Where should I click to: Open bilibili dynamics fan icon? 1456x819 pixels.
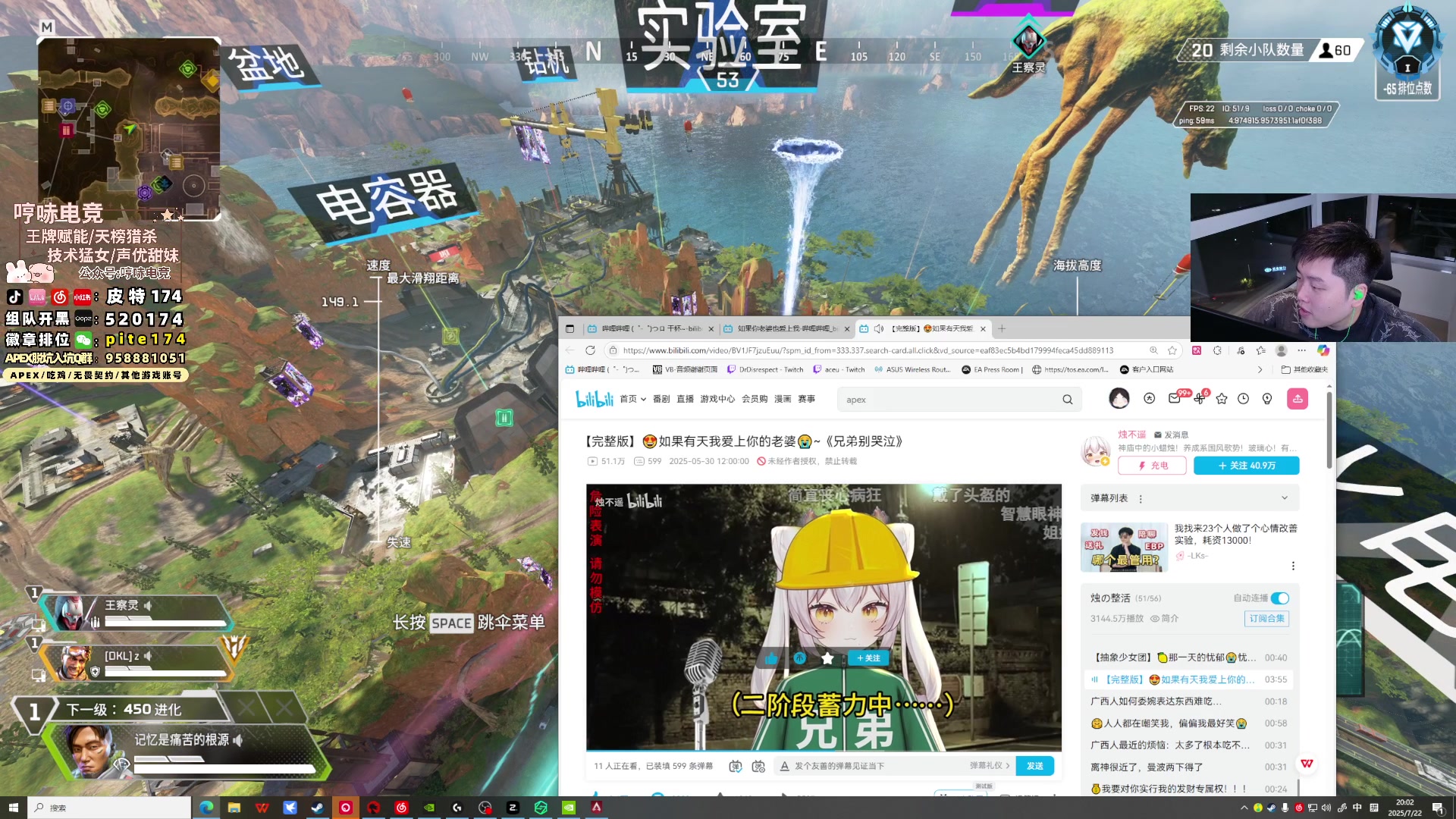1199,399
